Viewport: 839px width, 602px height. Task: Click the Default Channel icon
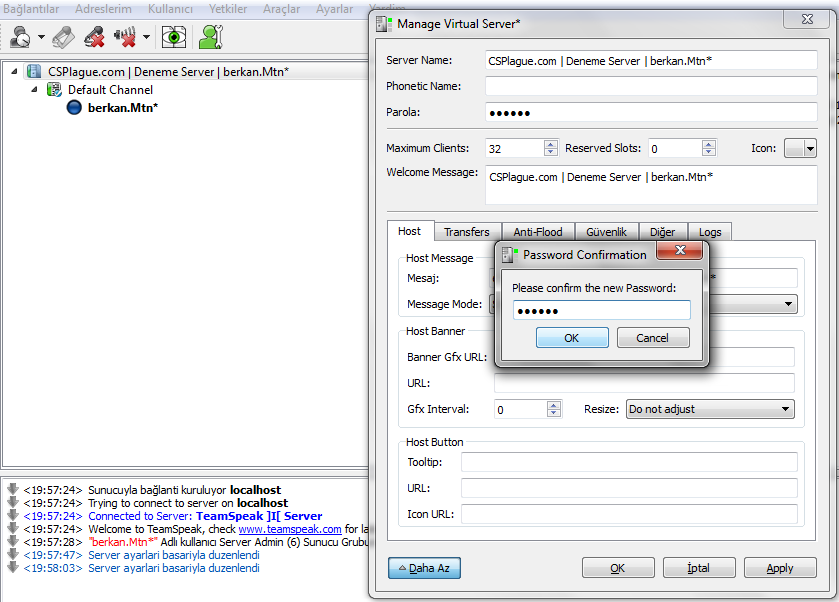55,90
